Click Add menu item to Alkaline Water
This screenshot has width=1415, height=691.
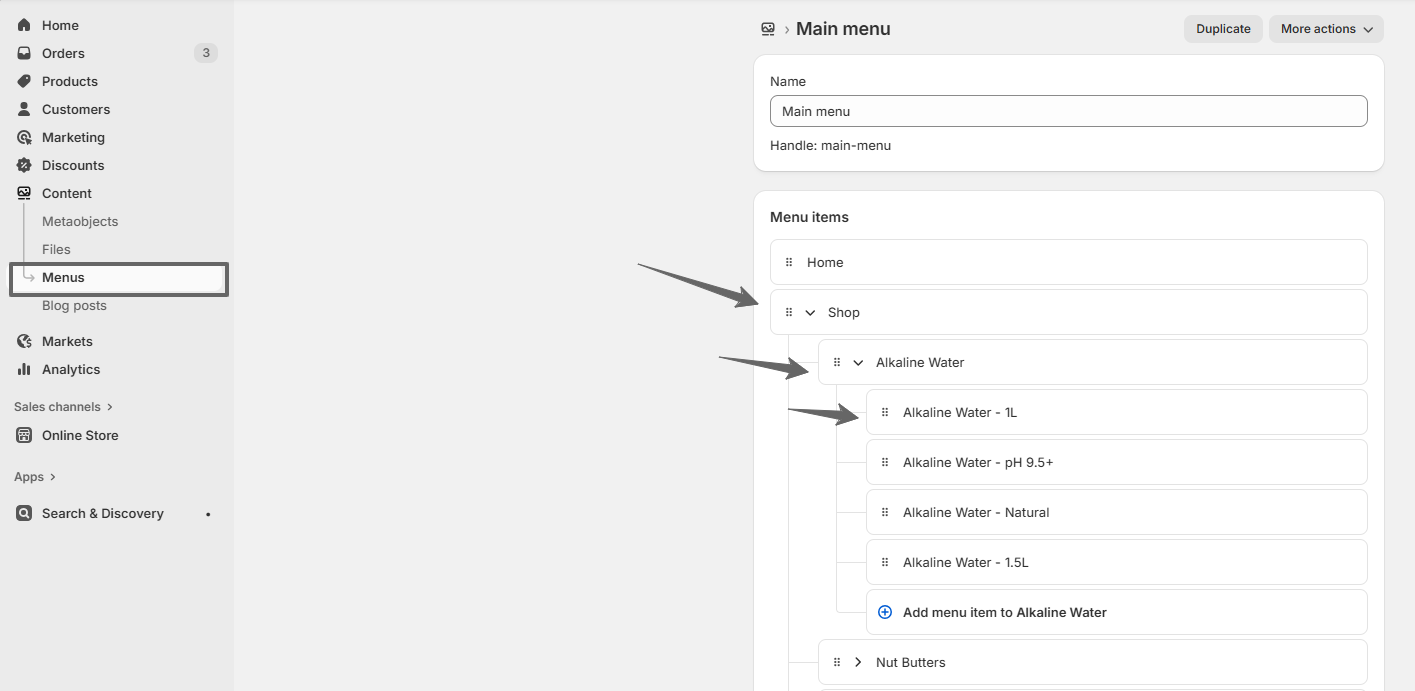(x=1004, y=611)
